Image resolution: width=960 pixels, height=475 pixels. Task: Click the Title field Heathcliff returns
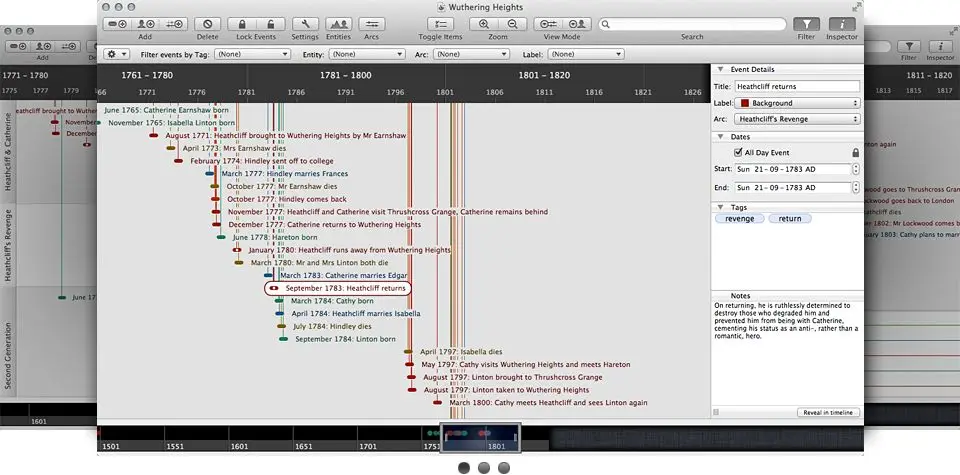point(797,87)
